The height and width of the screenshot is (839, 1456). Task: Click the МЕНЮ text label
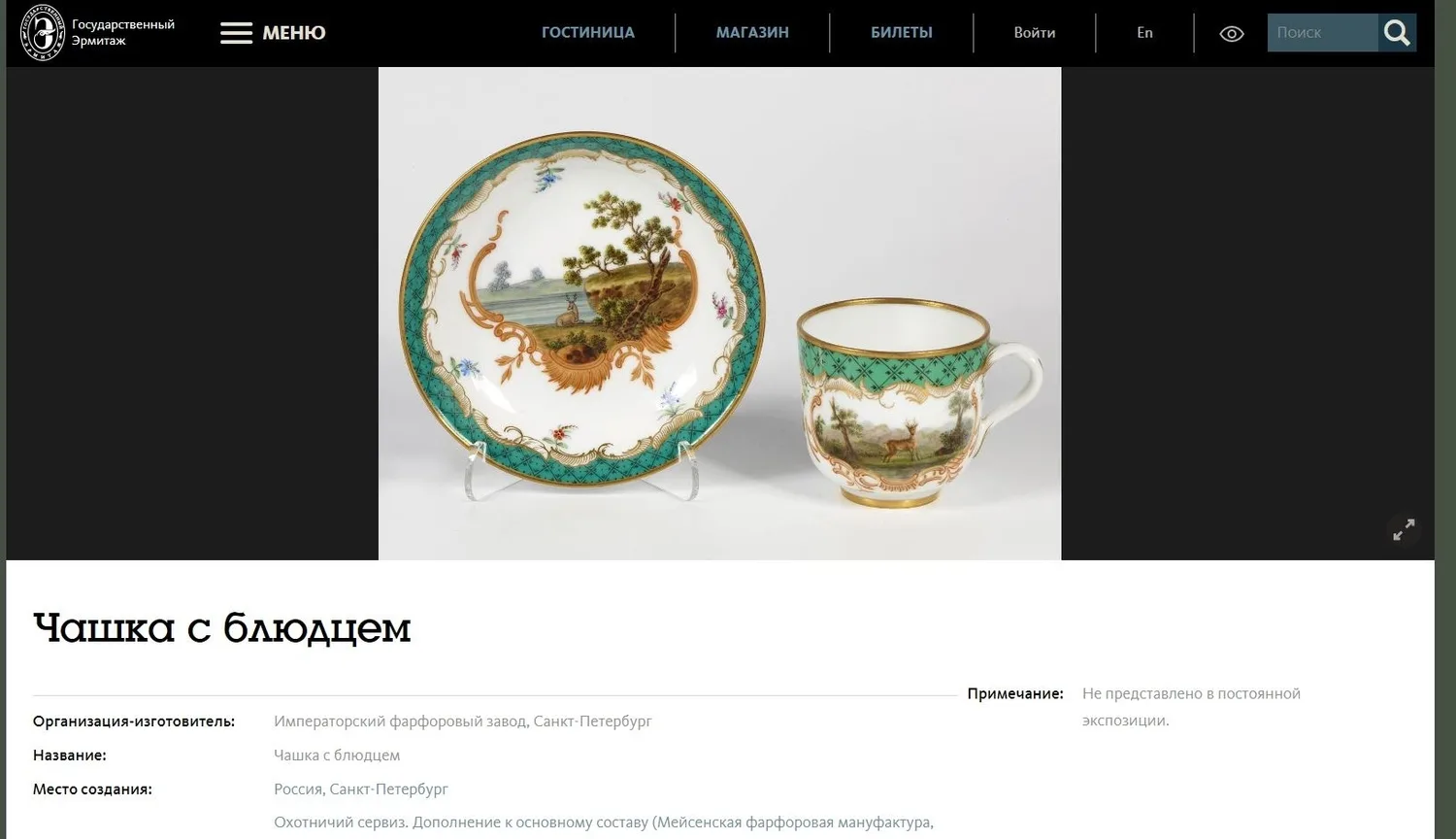tap(294, 33)
